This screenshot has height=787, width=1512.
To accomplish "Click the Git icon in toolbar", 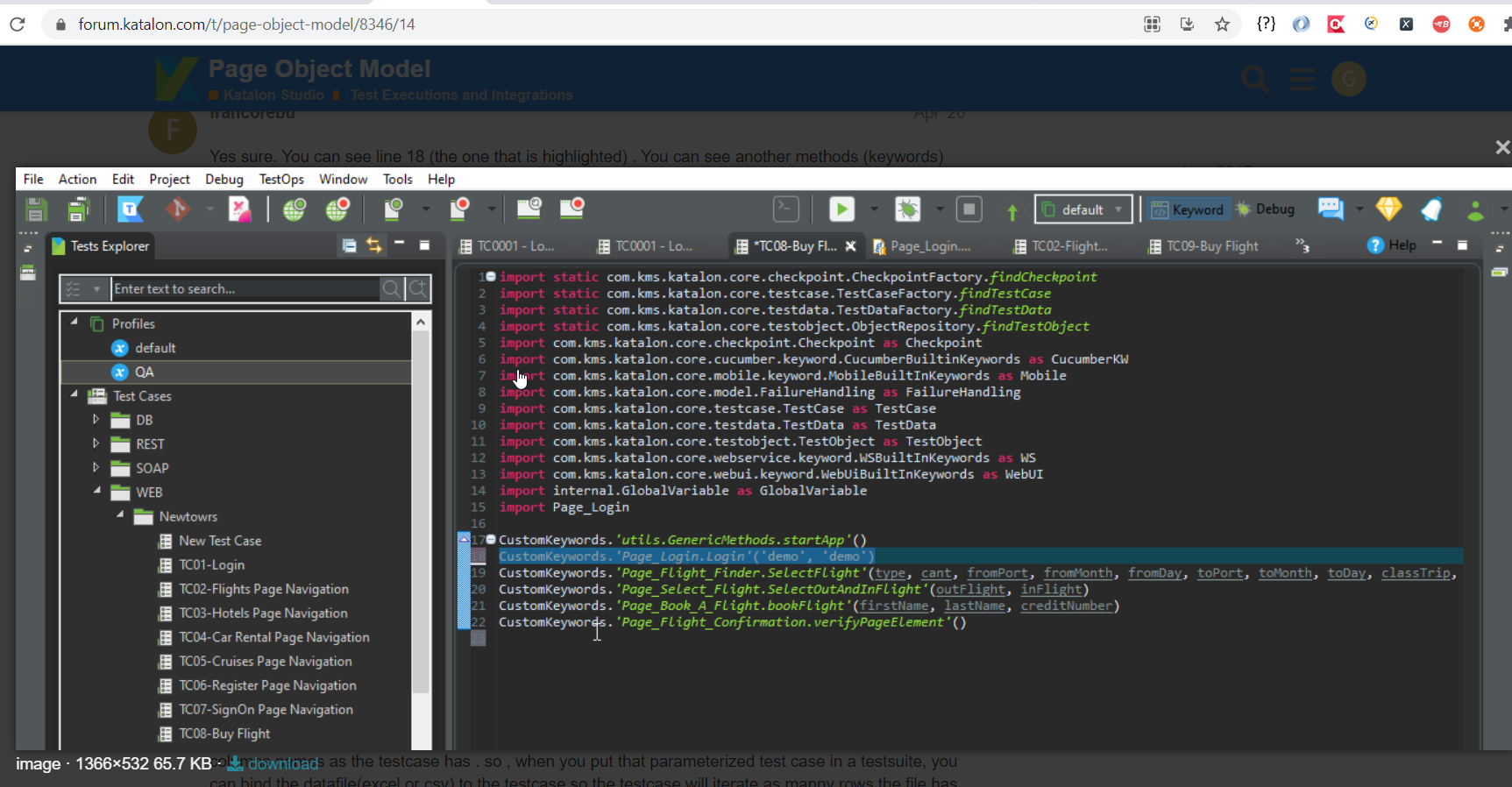I will coord(178,209).
